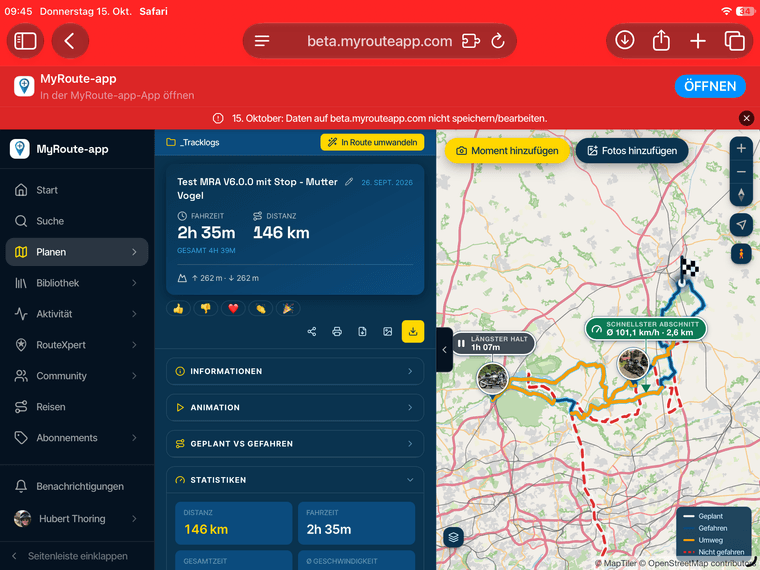Click In Route umwandeln button
The image size is (760, 570).
[372, 142]
